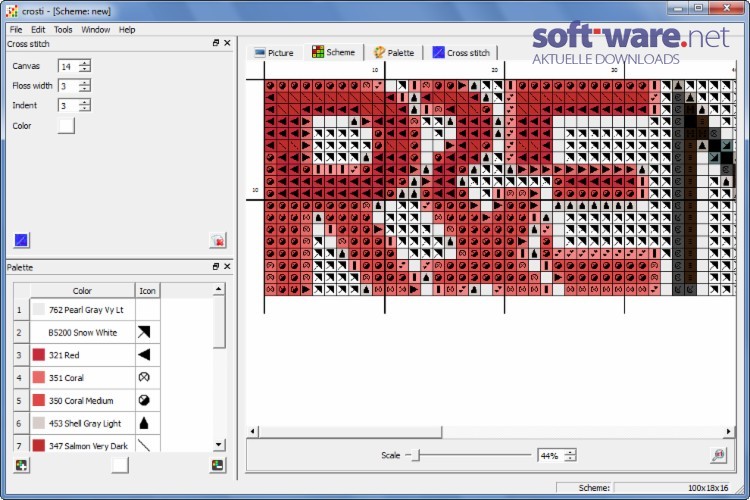
Task: Close the Cross stitch panel
Action: click(x=227, y=43)
